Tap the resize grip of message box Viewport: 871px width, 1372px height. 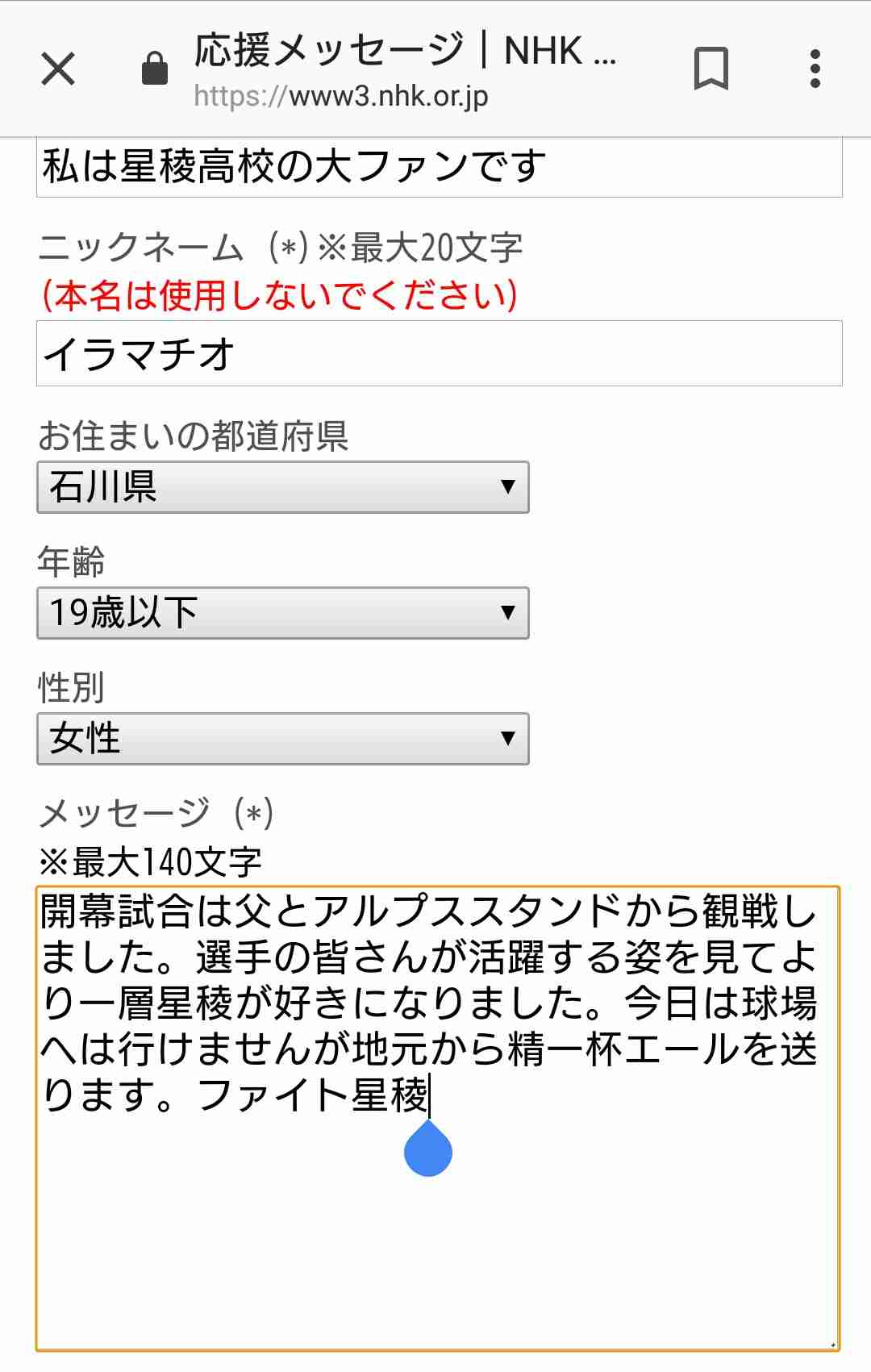tap(831, 1344)
